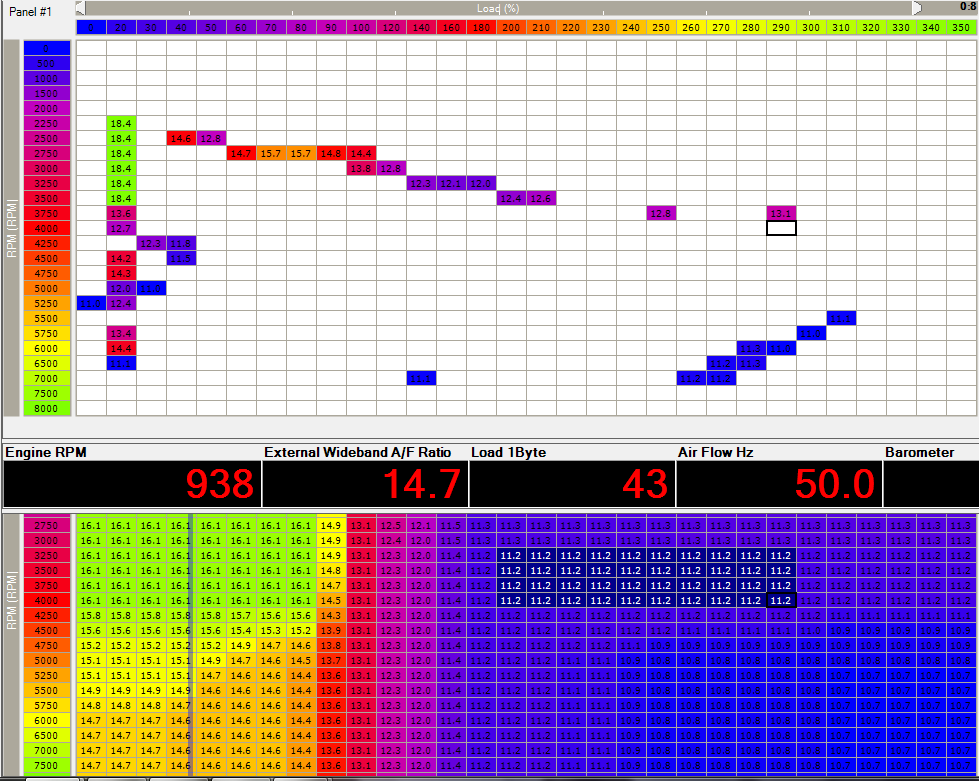Click the 500 RPM row header
979x781 pixels.
[46, 63]
